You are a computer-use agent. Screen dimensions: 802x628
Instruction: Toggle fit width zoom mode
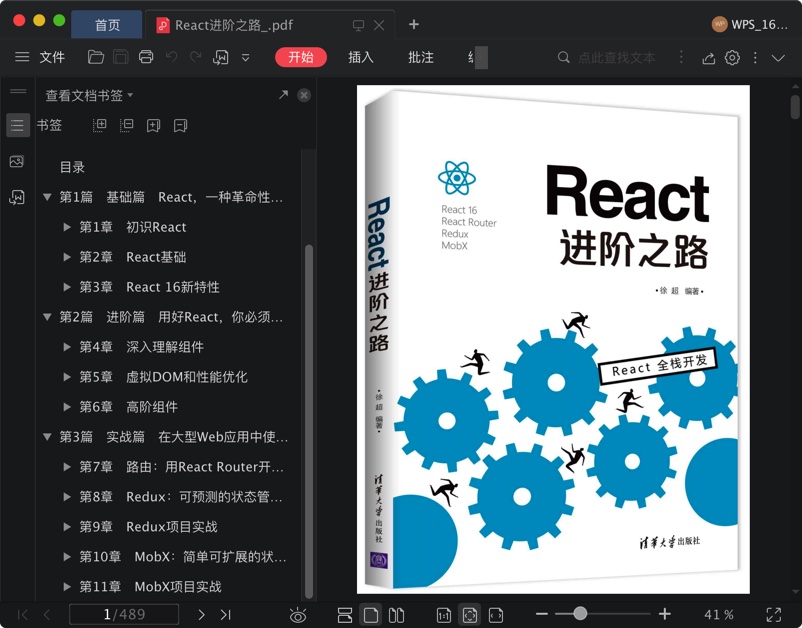[496, 615]
